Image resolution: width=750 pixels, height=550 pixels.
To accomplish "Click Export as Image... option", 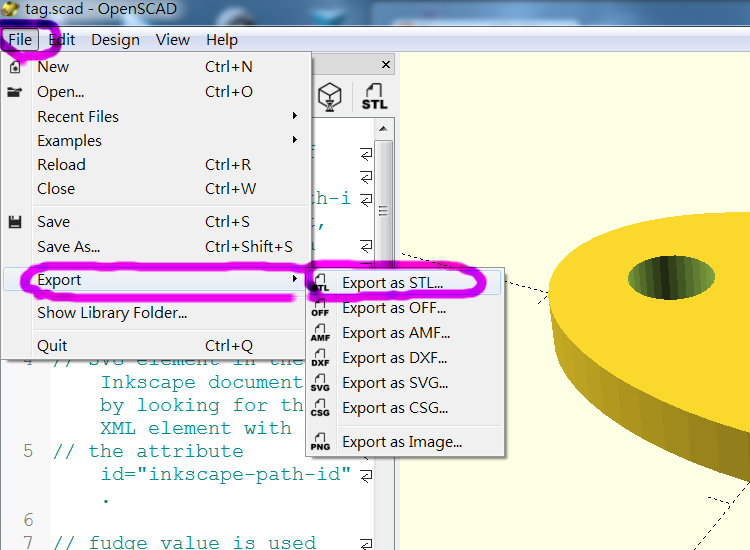I will pyautogui.click(x=405, y=442).
